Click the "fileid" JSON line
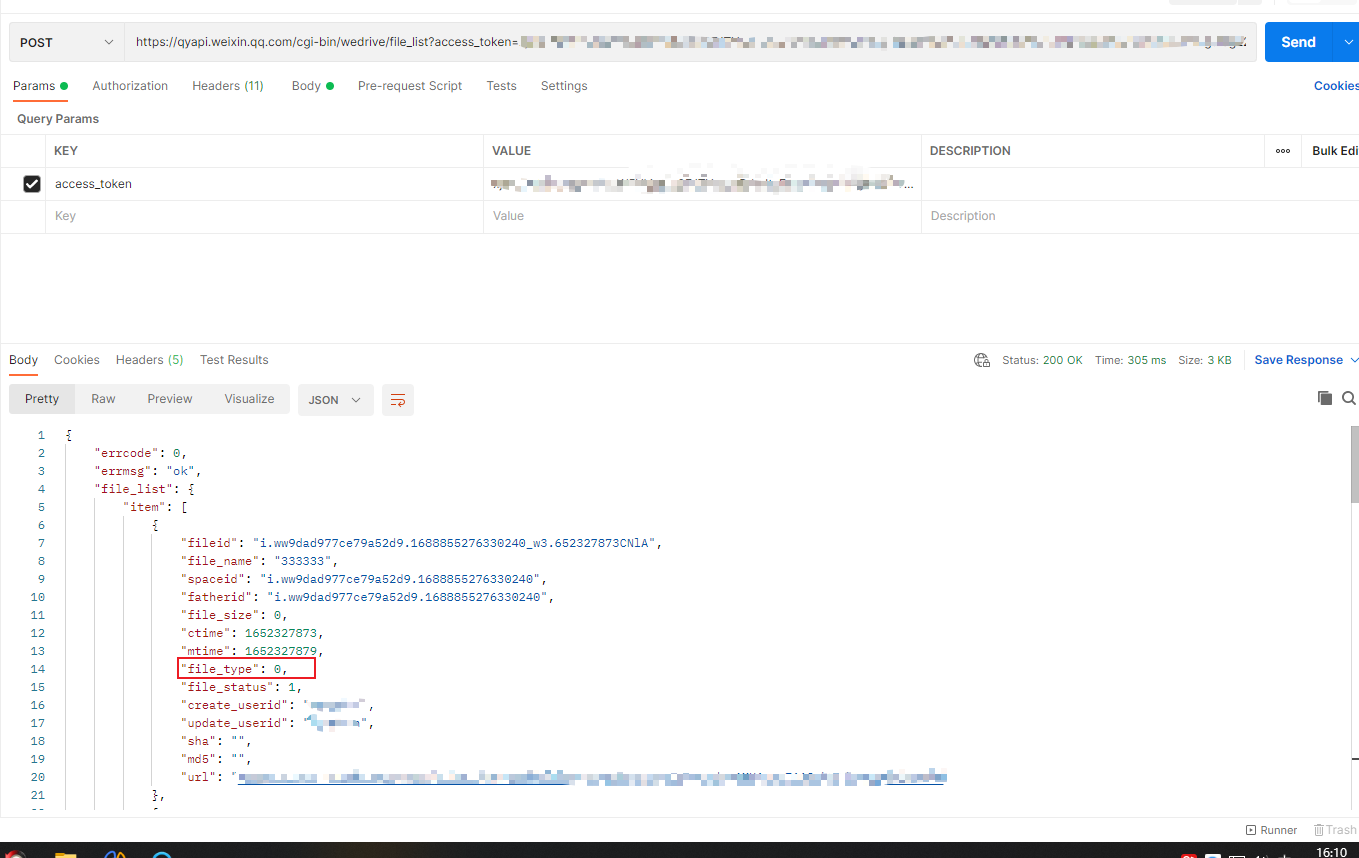 tap(422, 543)
